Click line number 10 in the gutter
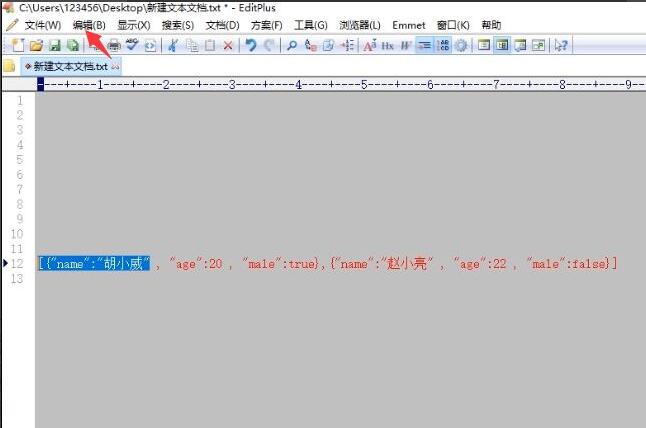Image resolution: width=646 pixels, height=428 pixels. [x=16, y=234]
